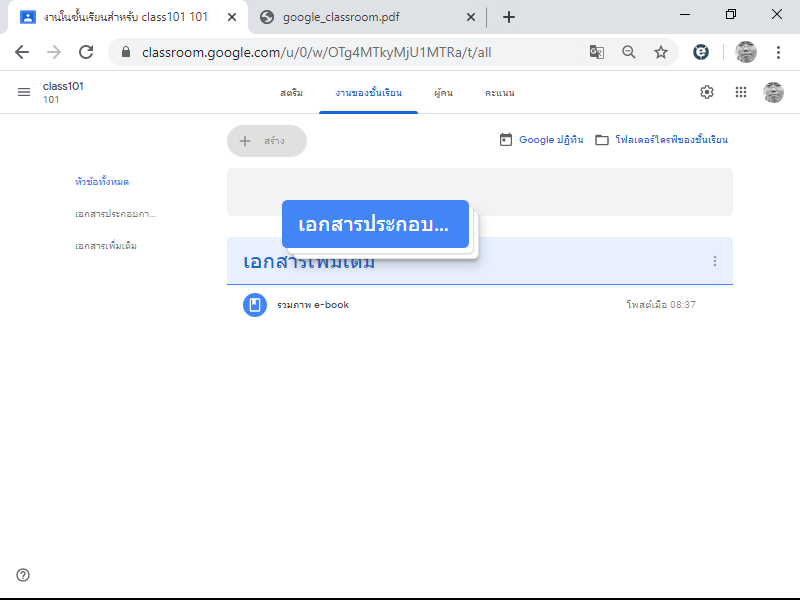Open the สตรีม tab

tap(291, 93)
